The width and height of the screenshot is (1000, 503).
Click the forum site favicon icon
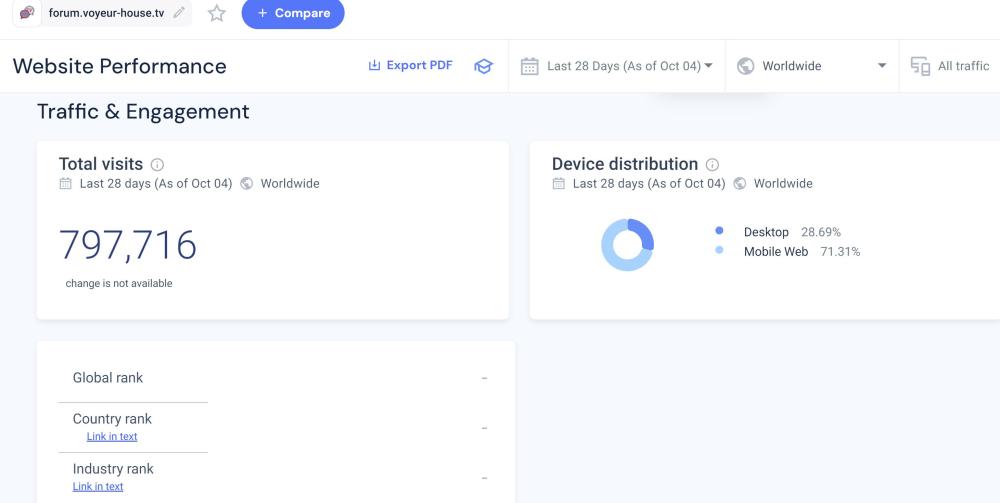tap(28, 13)
